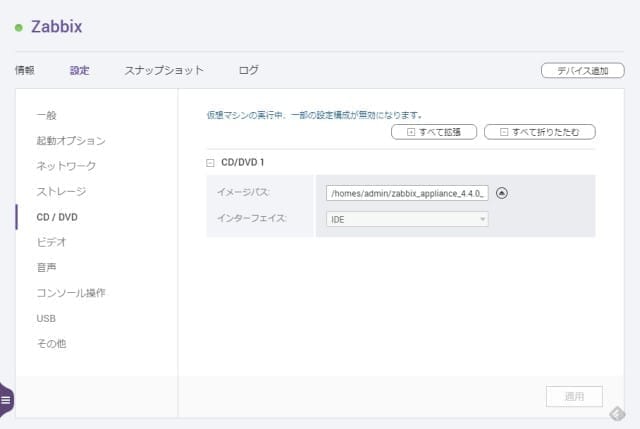
Task: Switch to the 設定 tab
Action: (x=80, y=70)
